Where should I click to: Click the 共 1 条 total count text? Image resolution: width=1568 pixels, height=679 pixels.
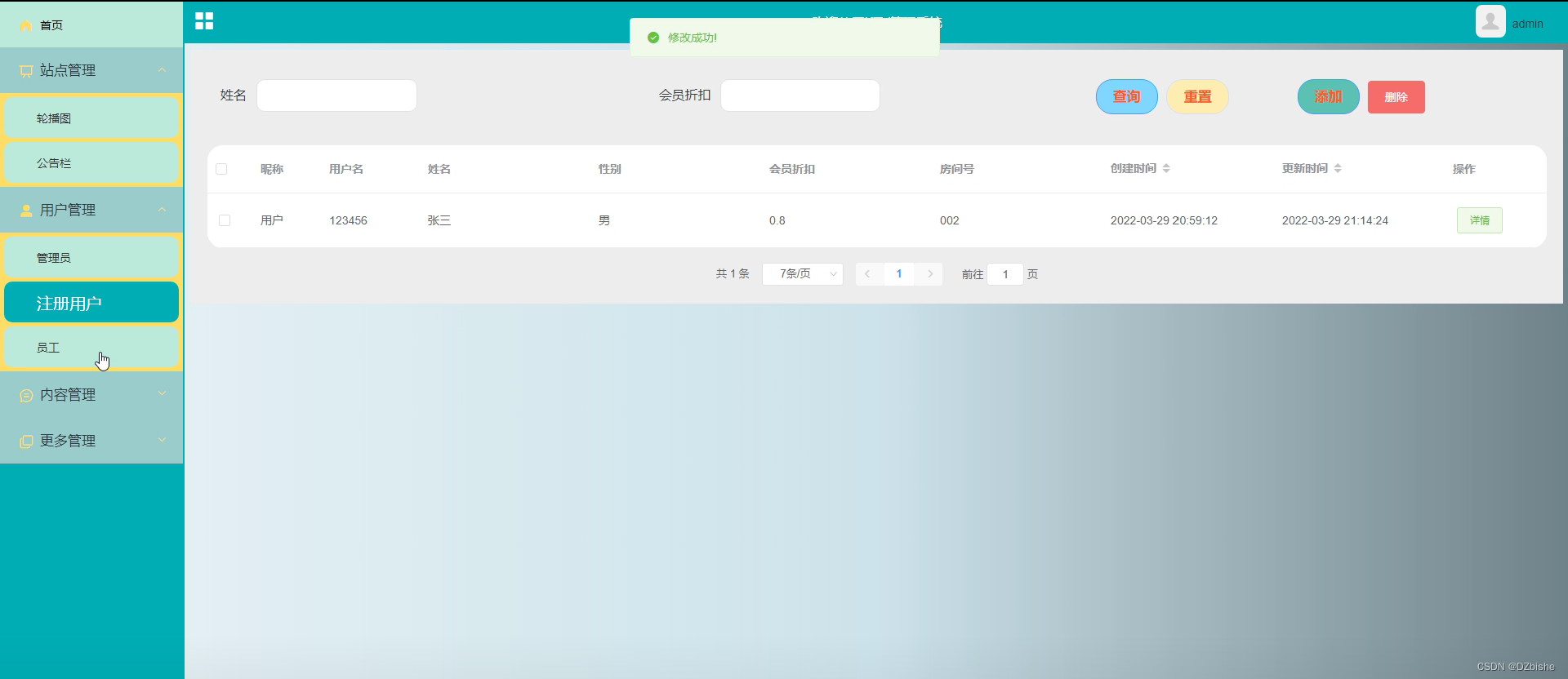(733, 274)
